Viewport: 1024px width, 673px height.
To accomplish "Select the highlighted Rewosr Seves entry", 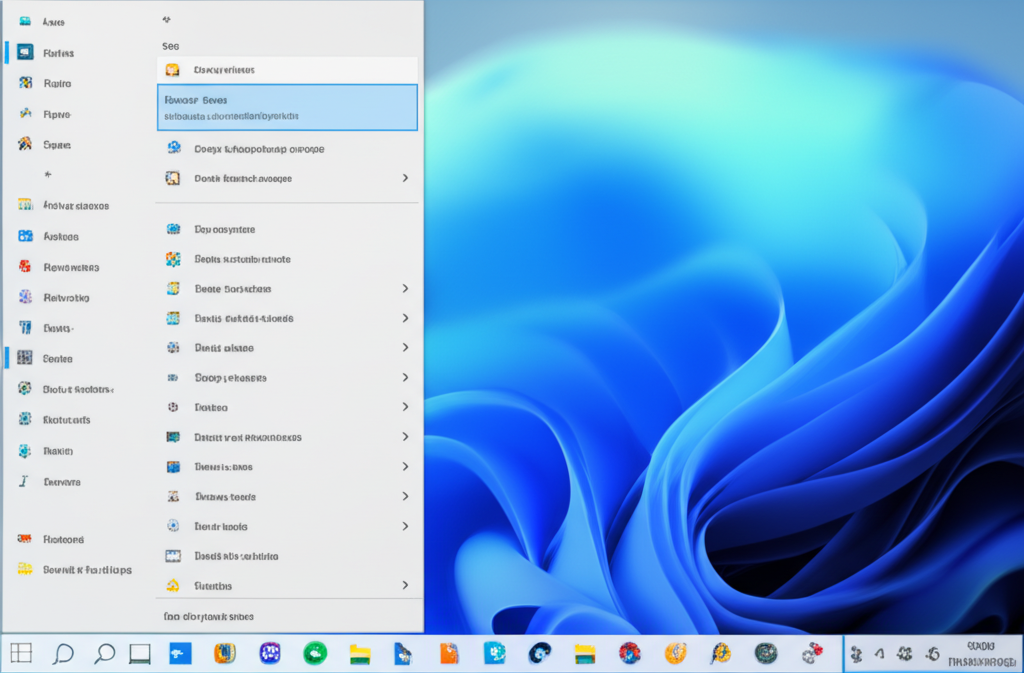I will pos(287,108).
